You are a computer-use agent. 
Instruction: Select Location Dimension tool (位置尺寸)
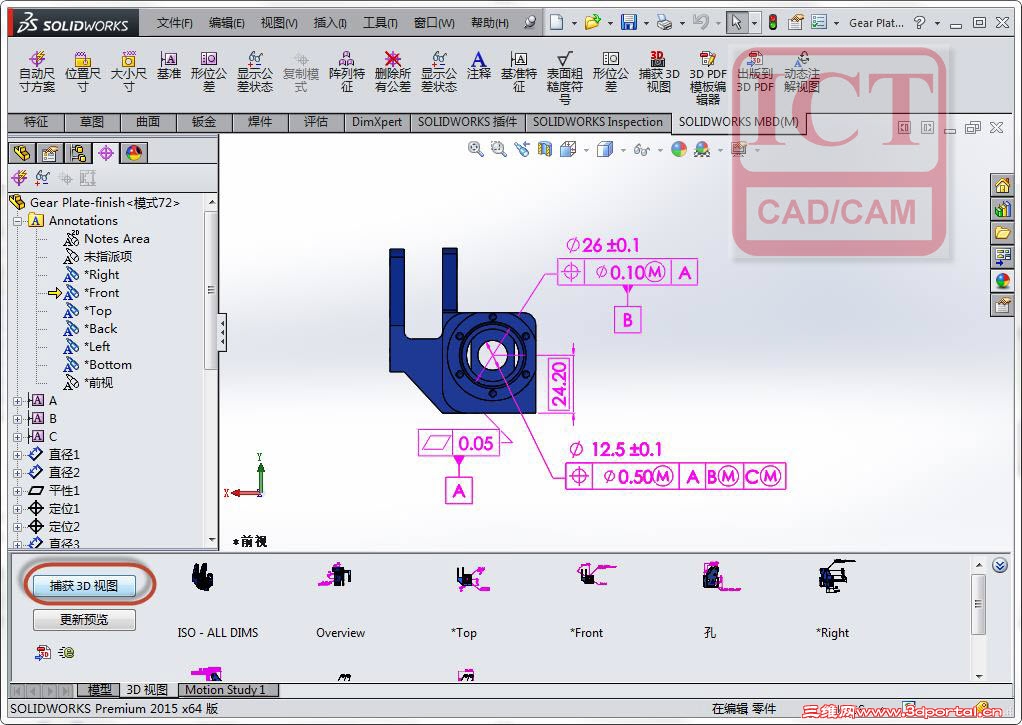click(x=83, y=72)
